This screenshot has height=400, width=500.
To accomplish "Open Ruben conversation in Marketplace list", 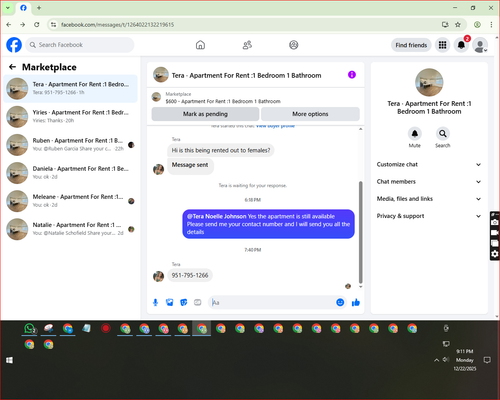I will tap(70, 145).
